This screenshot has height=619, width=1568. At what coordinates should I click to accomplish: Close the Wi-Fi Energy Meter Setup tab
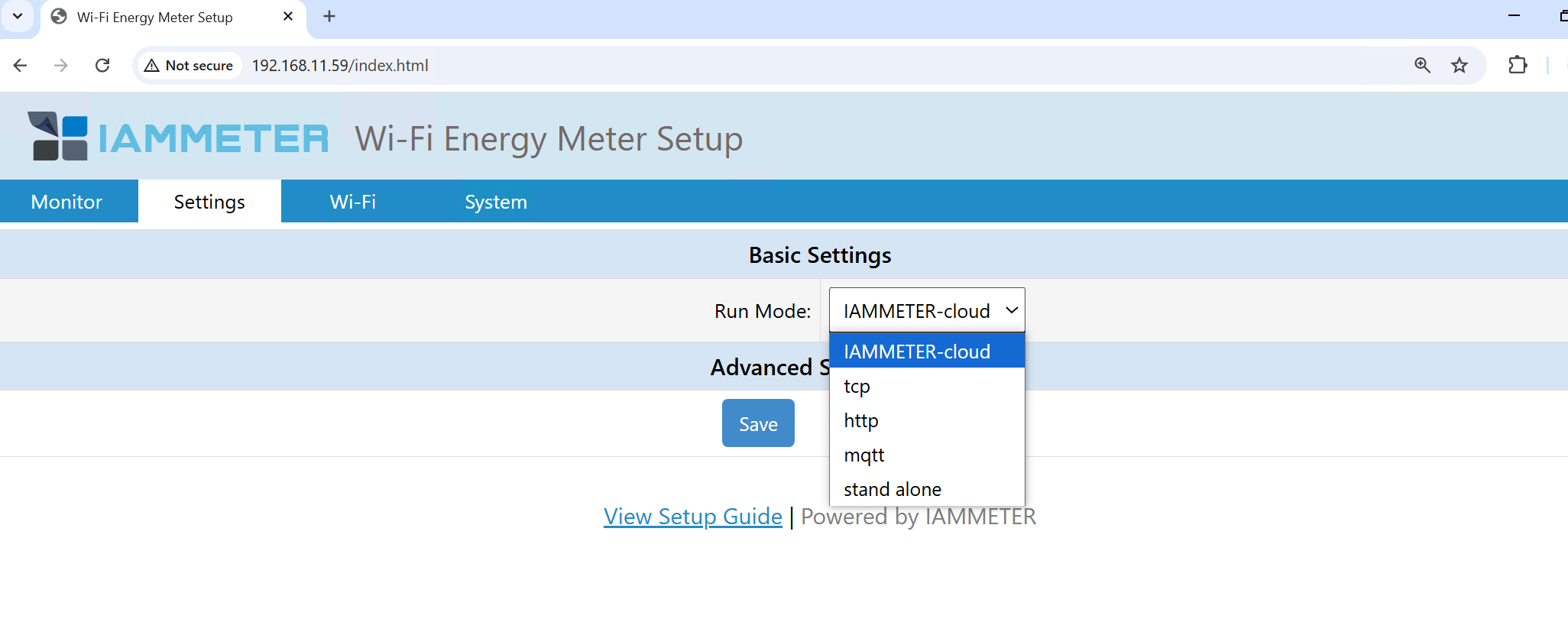click(288, 16)
